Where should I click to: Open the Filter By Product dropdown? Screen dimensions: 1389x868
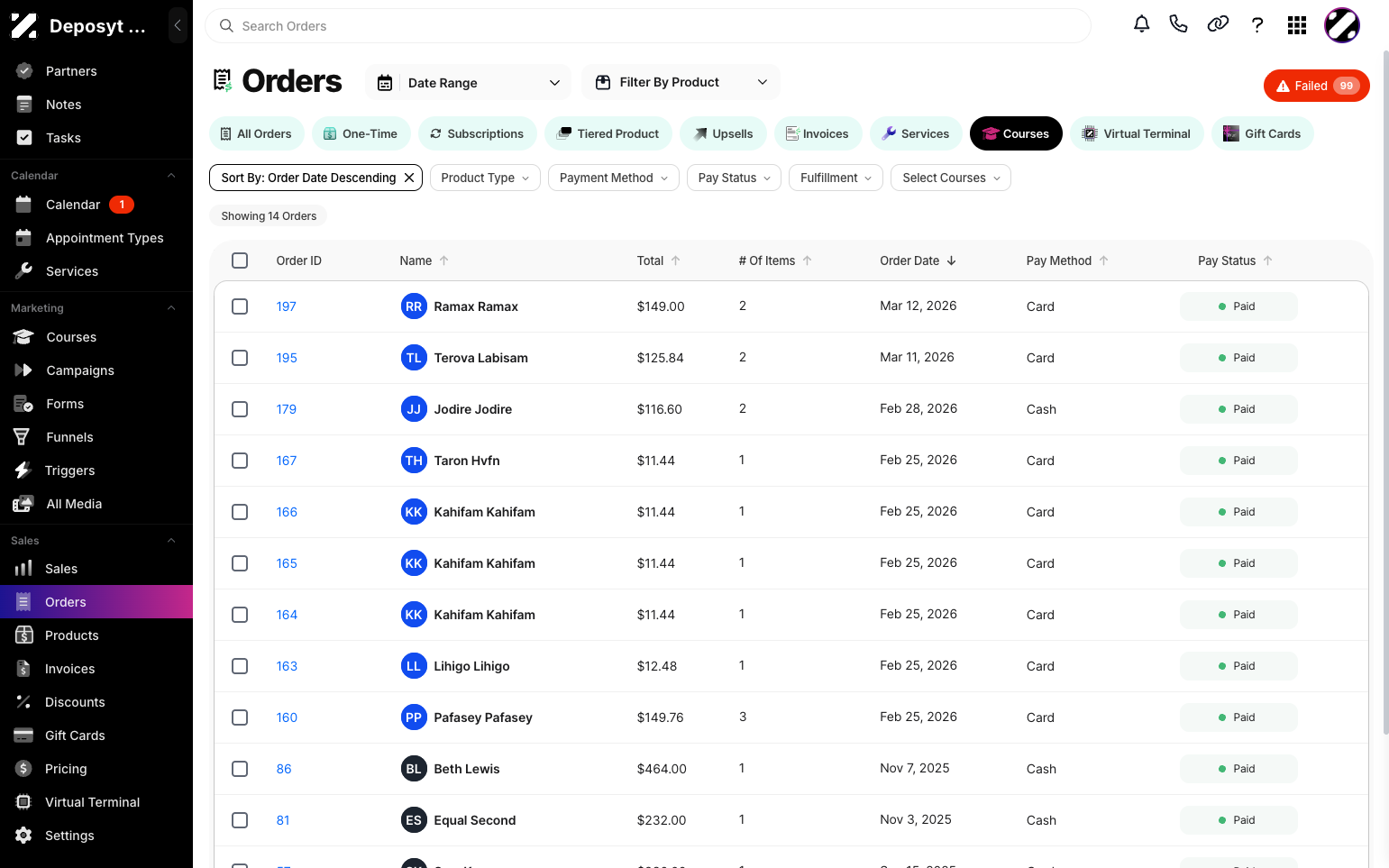click(x=681, y=82)
